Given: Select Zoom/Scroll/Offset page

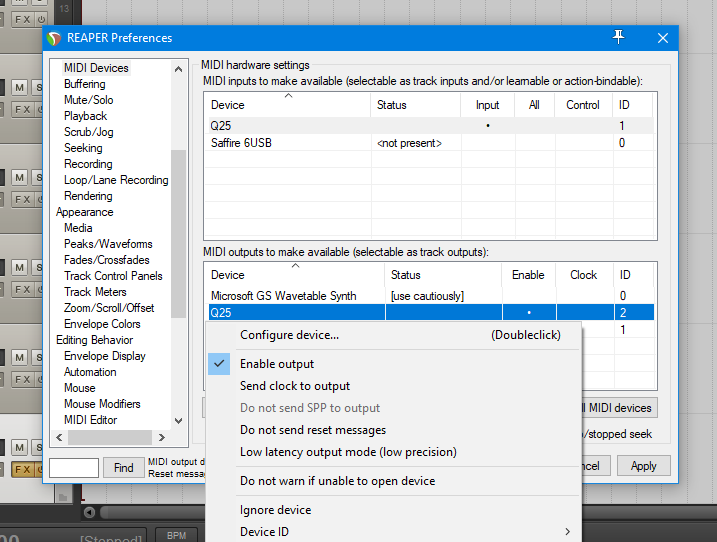Looking at the screenshot, I should 109,308.
